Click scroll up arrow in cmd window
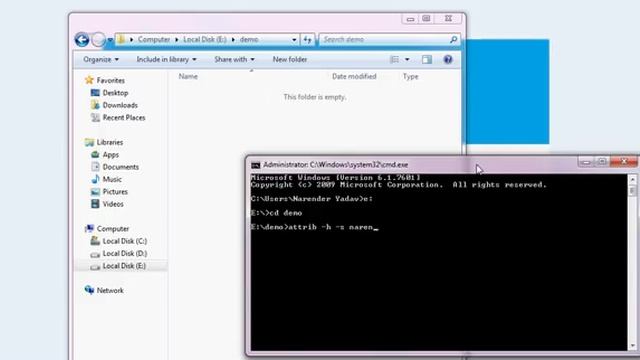The height and width of the screenshot is (360, 640). click(x=633, y=180)
